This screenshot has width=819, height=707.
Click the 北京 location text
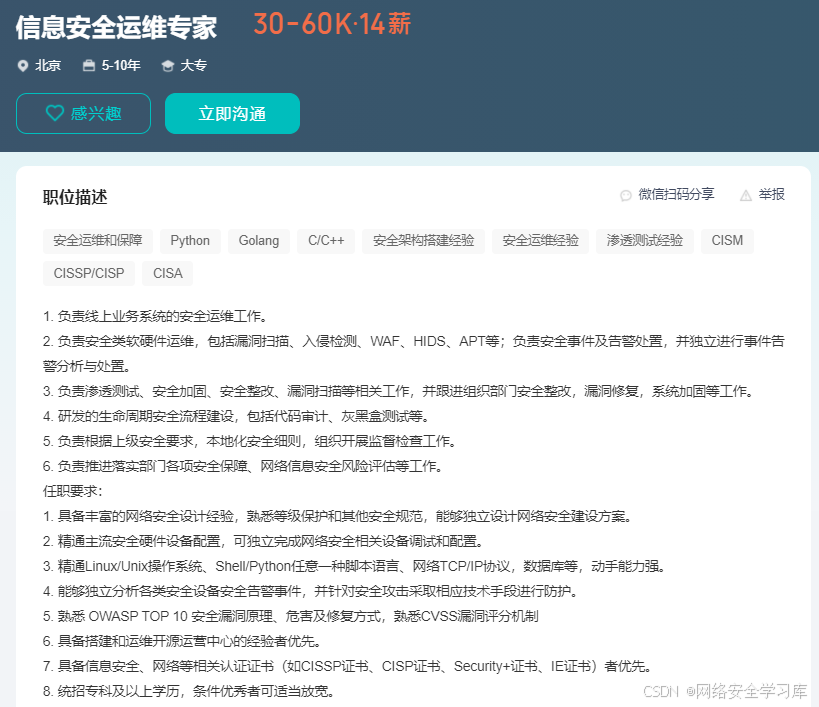click(48, 66)
